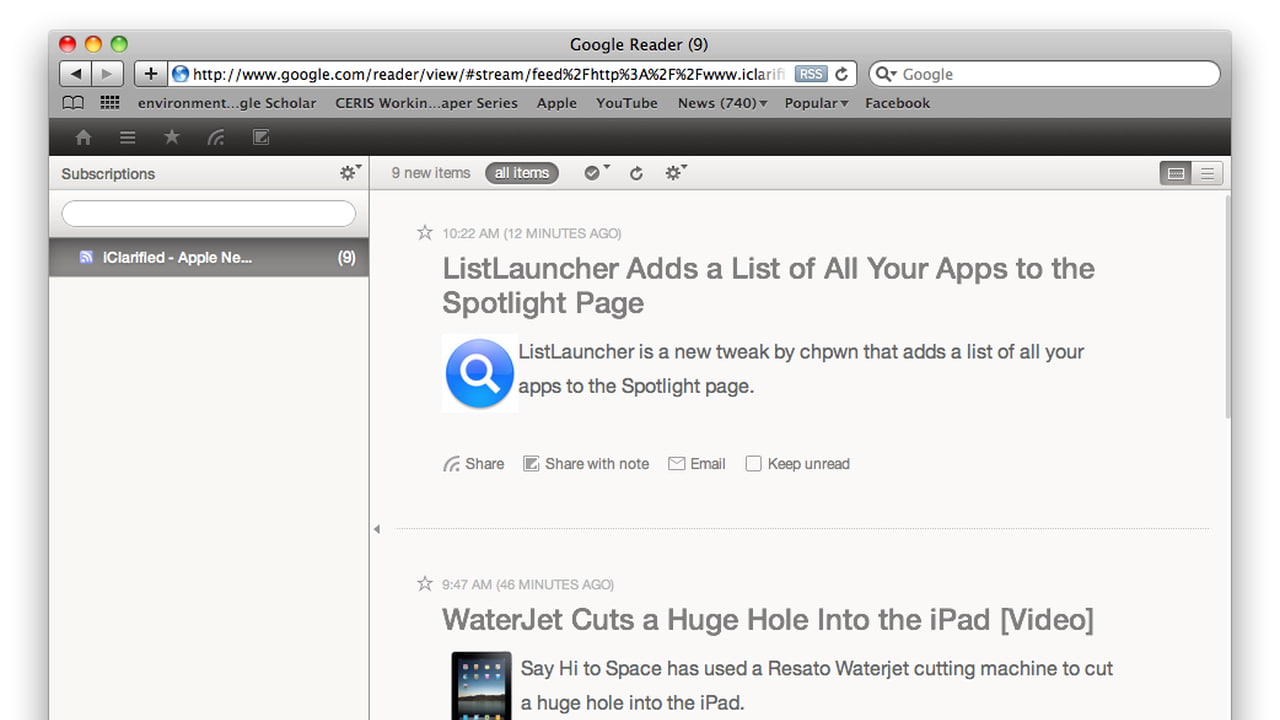The height and width of the screenshot is (720, 1280).
Task: Click the URL address field
Action: coord(489,74)
